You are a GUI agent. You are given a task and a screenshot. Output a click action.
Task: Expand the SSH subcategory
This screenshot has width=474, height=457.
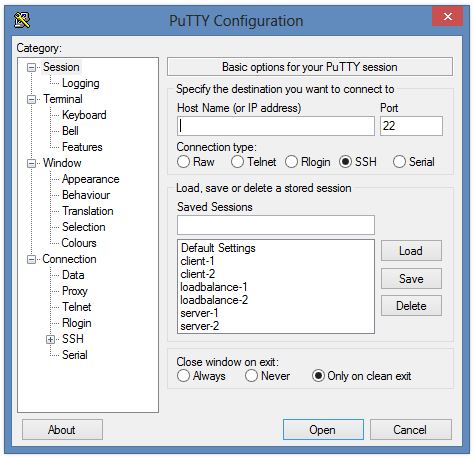pyautogui.click(x=50, y=340)
